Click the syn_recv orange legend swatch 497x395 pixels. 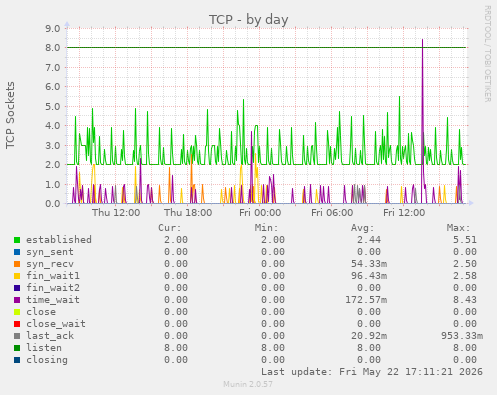tap(17, 264)
